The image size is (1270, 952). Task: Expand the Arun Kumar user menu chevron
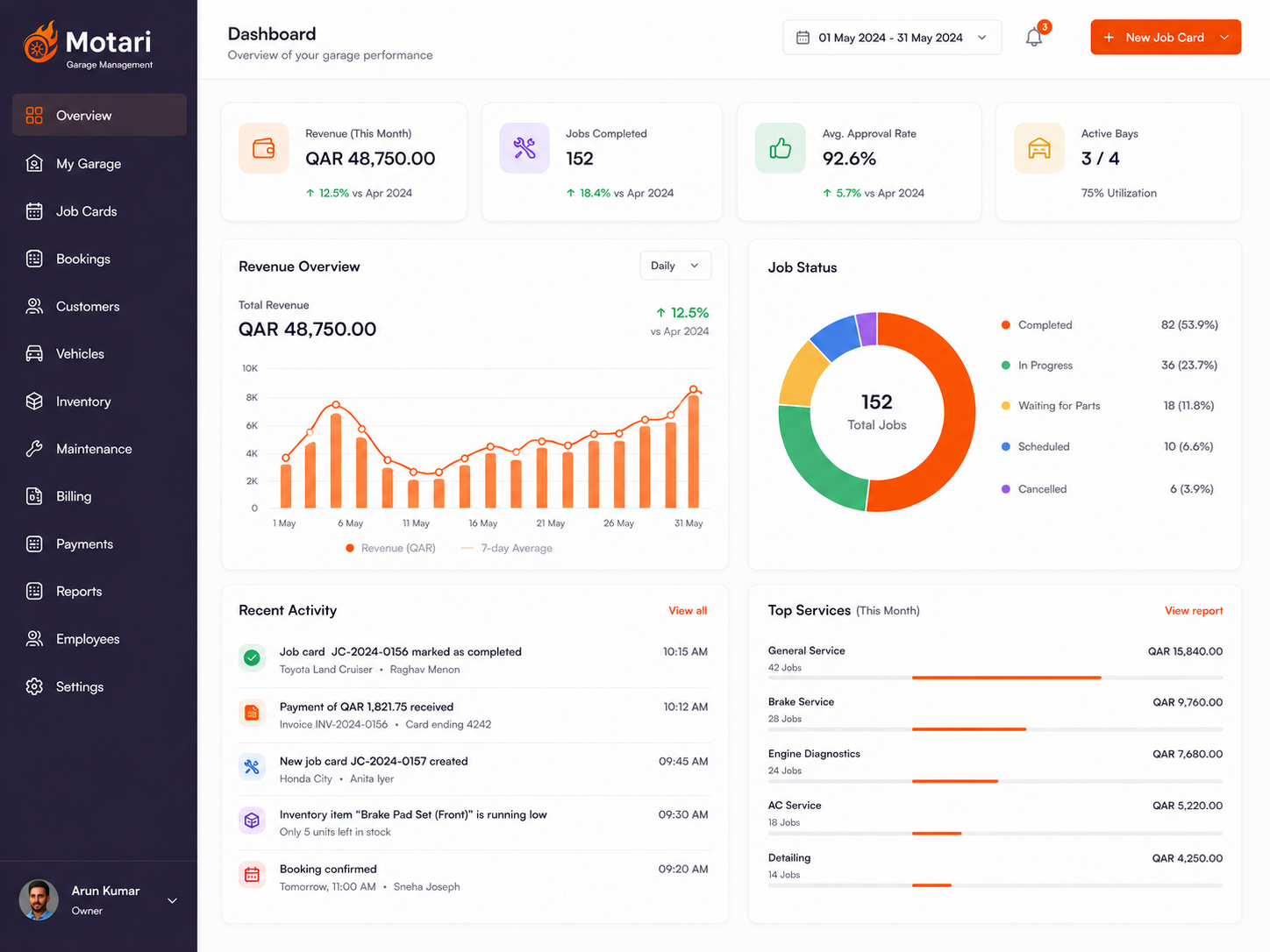pos(172,900)
